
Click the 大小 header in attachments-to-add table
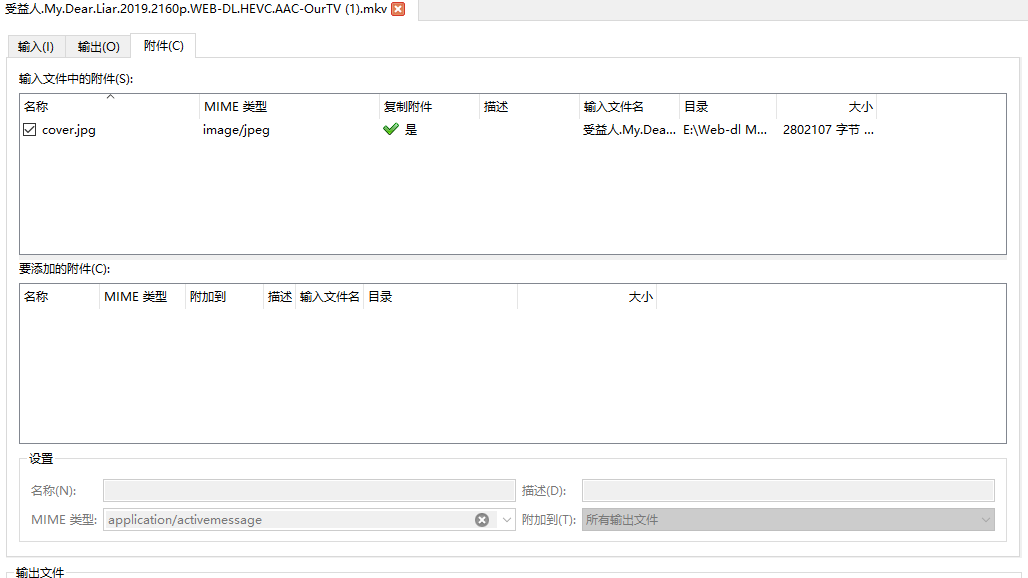tap(587, 297)
